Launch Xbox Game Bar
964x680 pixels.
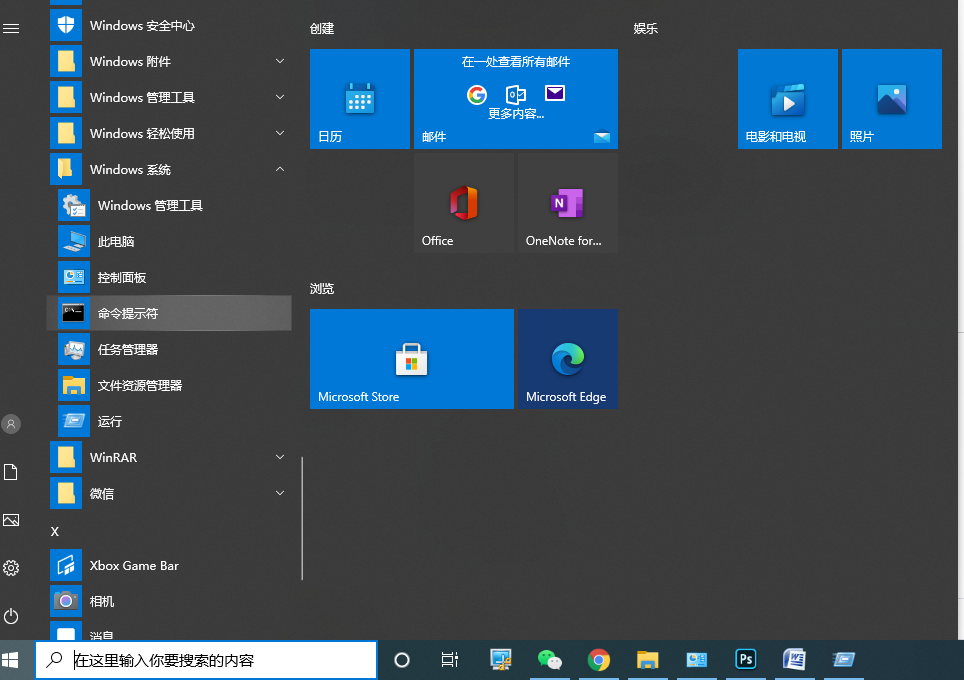click(169, 566)
